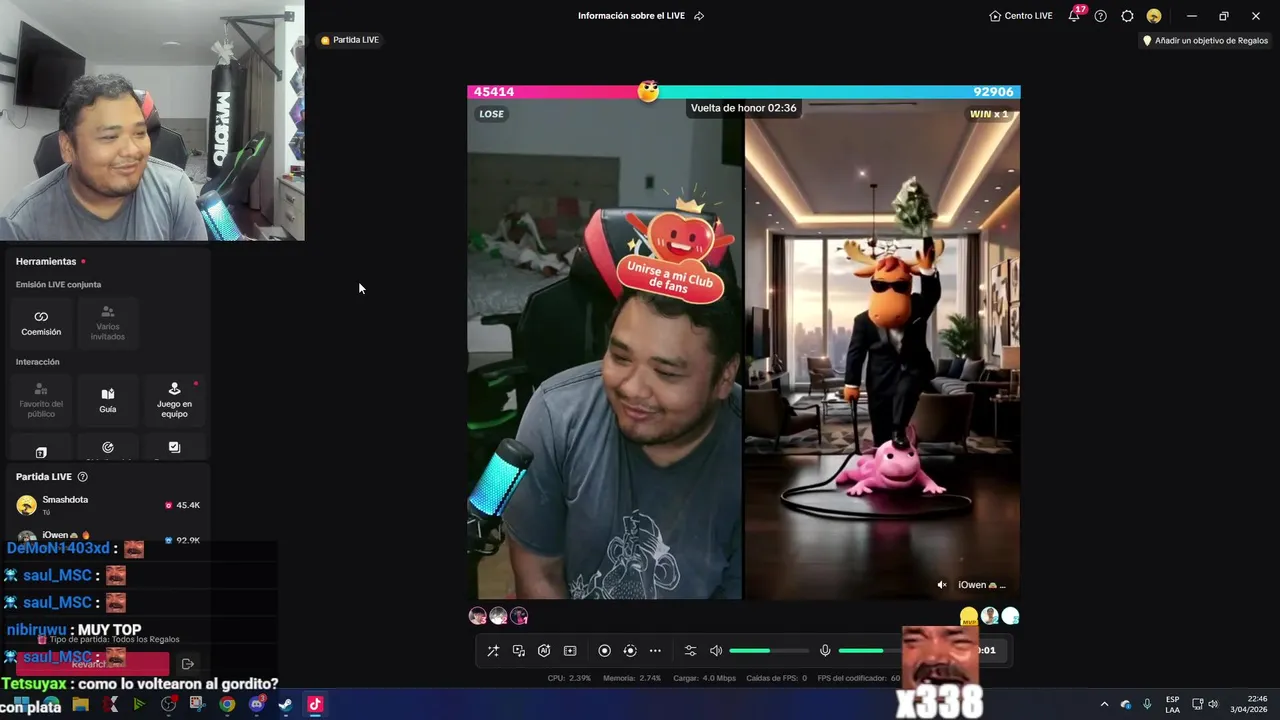
Task: Click the exit arrow icon beside Revancha
Action: point(187,664)
